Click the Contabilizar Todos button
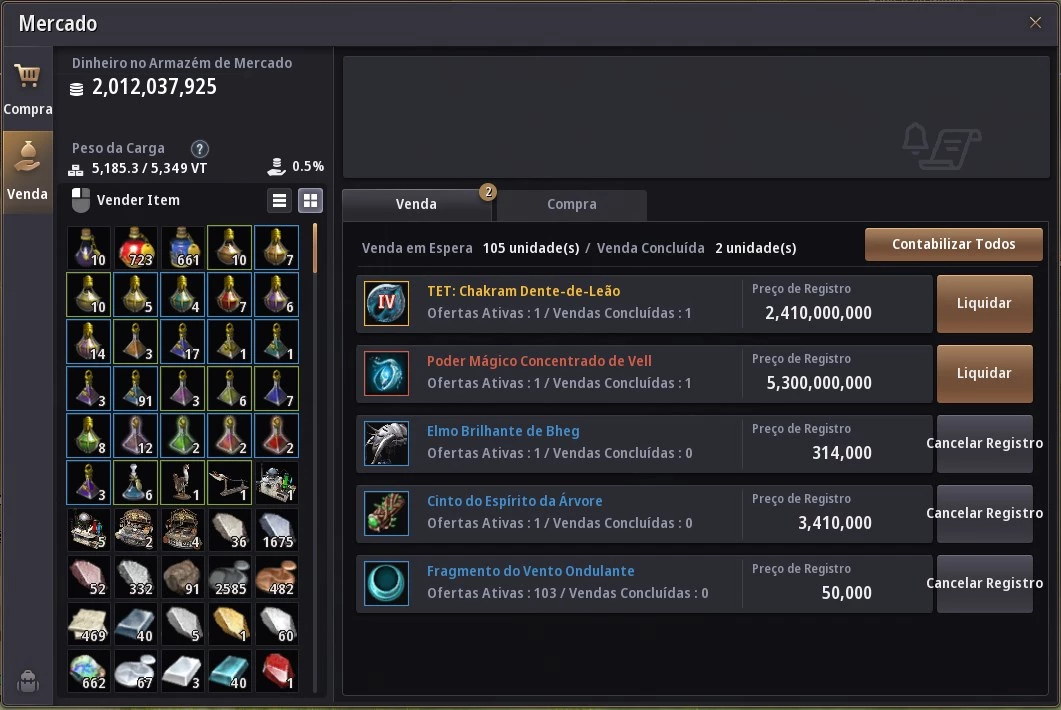The width and height of the screenshot is (1061, 710). coord(953,244)
